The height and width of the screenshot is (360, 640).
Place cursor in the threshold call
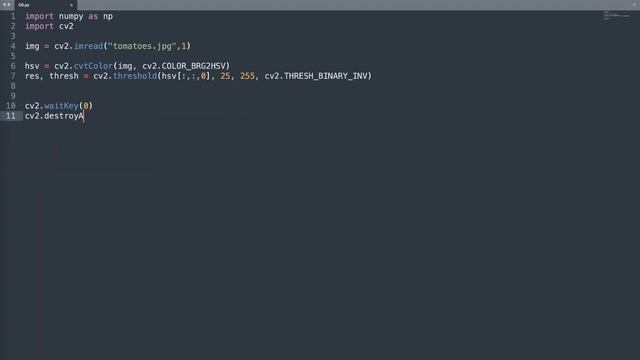tap(135, 76)
